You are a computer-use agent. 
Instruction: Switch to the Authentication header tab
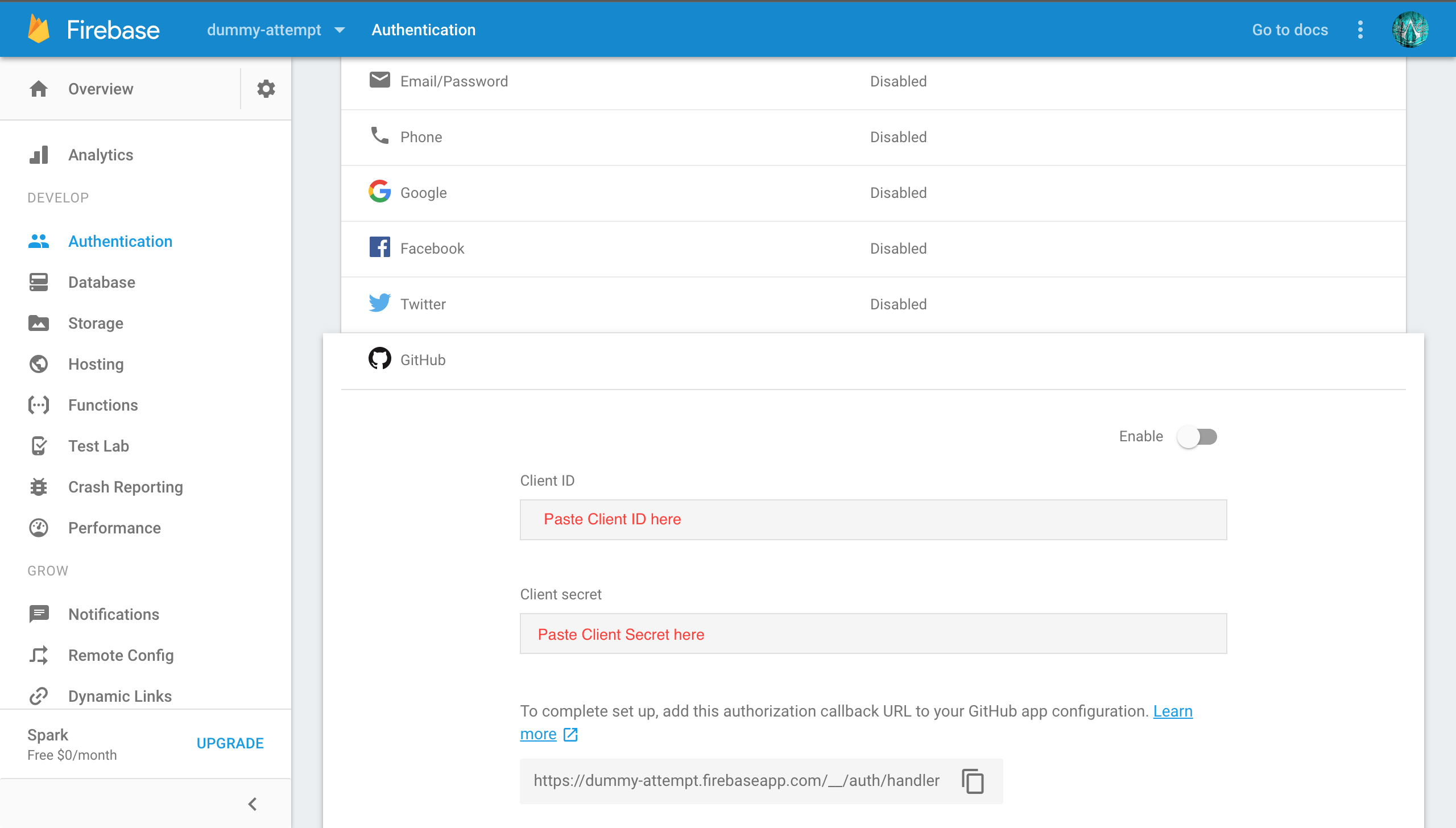click(423, 30)
